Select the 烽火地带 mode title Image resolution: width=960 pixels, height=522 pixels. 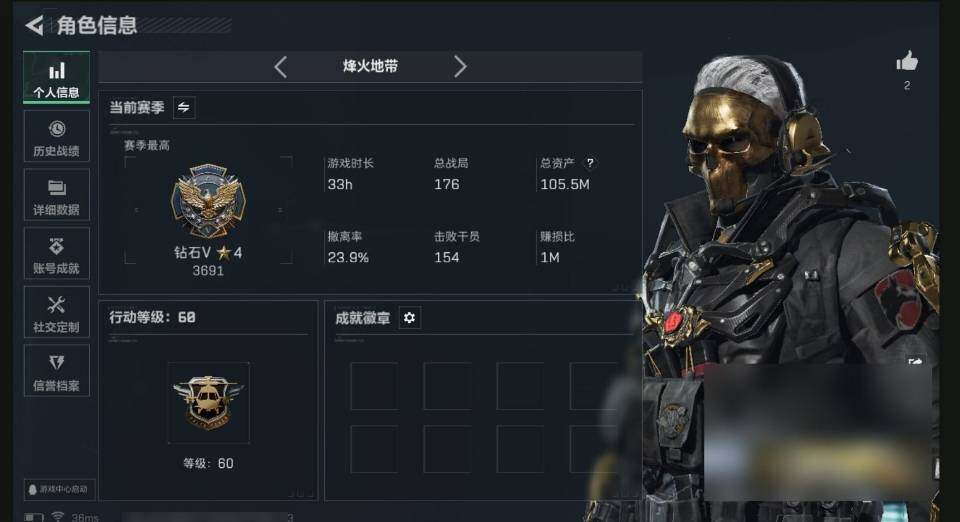(x=370, y=66)
